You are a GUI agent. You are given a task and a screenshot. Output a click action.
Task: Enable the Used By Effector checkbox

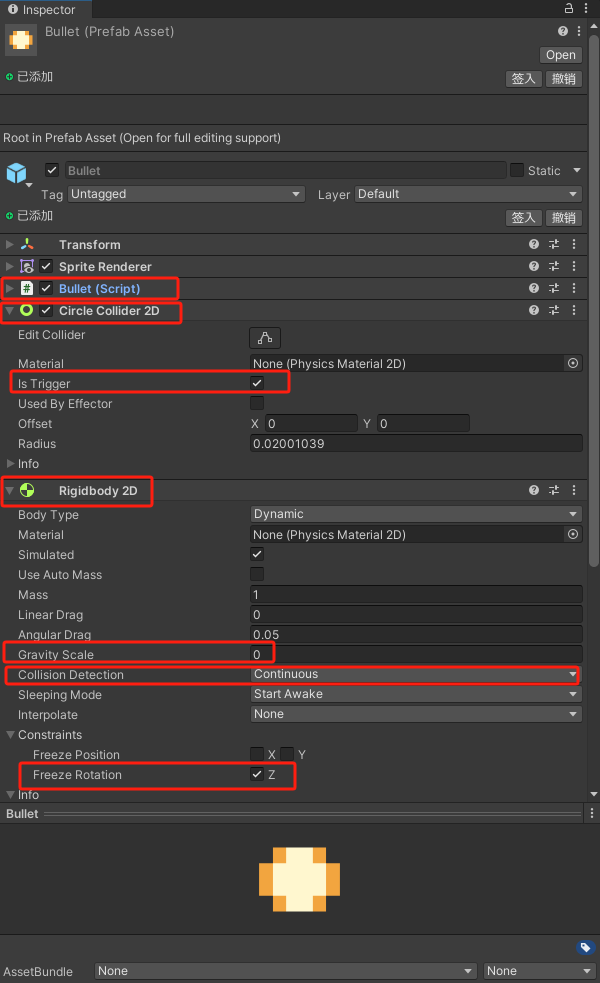[x=257, y=403]
